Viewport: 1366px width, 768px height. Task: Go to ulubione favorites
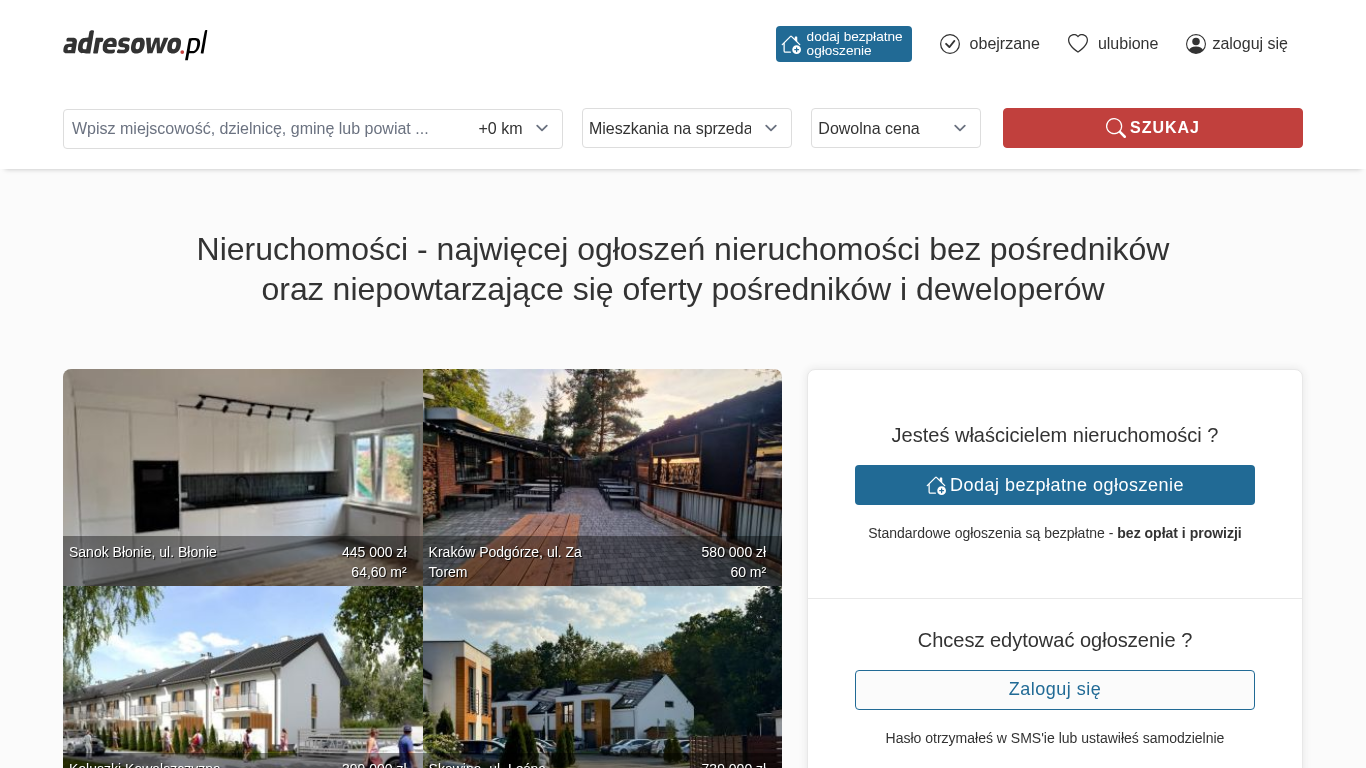point(1127,44)
